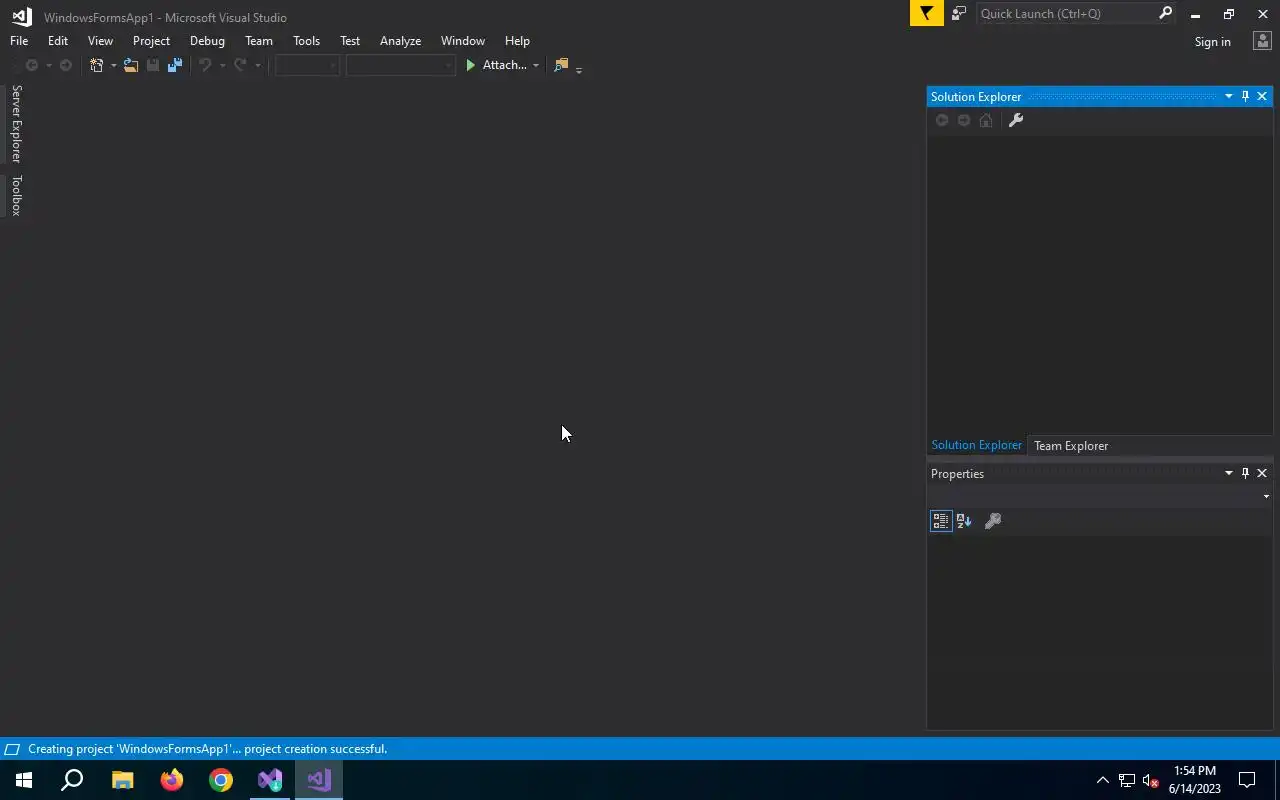The height and width of the screenshot is (800, 1280).
Task: Click the taskbar Search magnifier
Action: pyautogui.click(x=72, y=780)
